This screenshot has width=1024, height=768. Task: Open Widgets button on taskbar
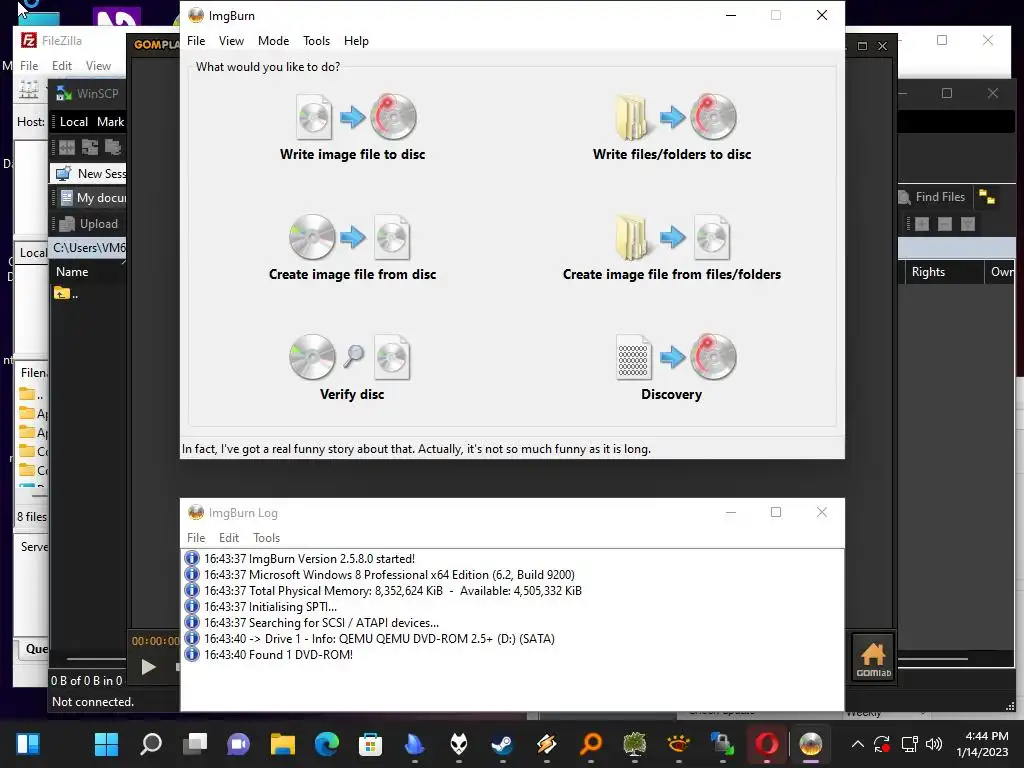28,743
